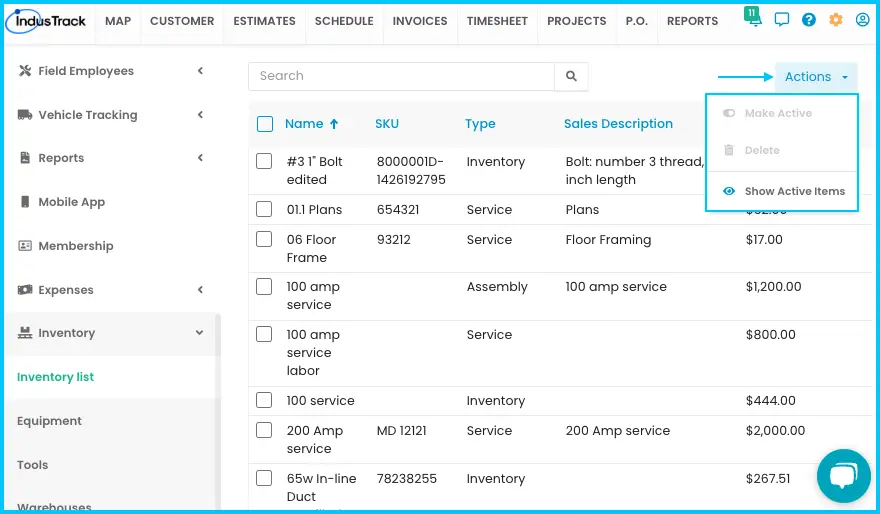
Task: Click the Membership card icon
Action: point(25,246)
